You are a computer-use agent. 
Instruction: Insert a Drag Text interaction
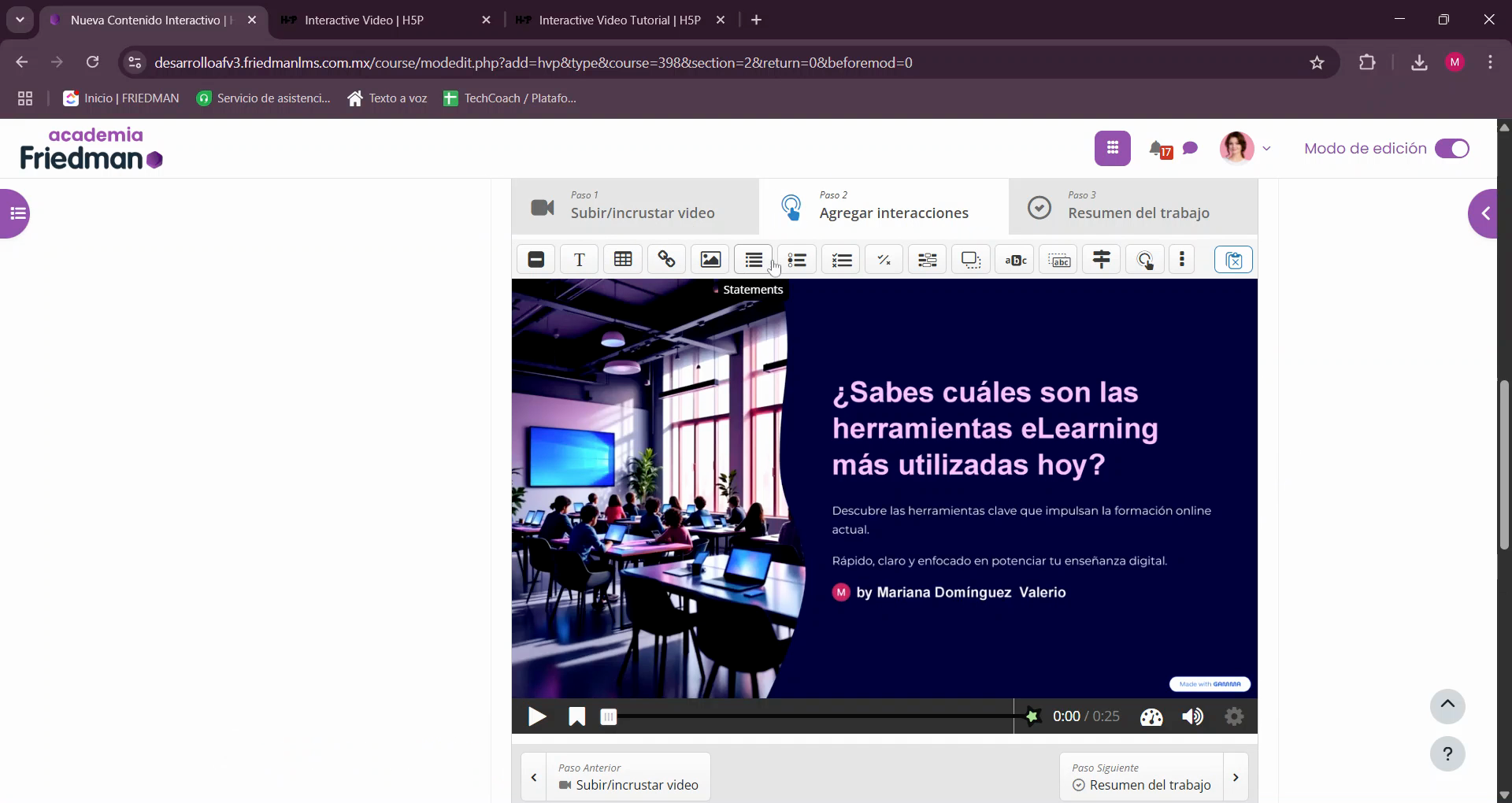tap(1059, 260)
